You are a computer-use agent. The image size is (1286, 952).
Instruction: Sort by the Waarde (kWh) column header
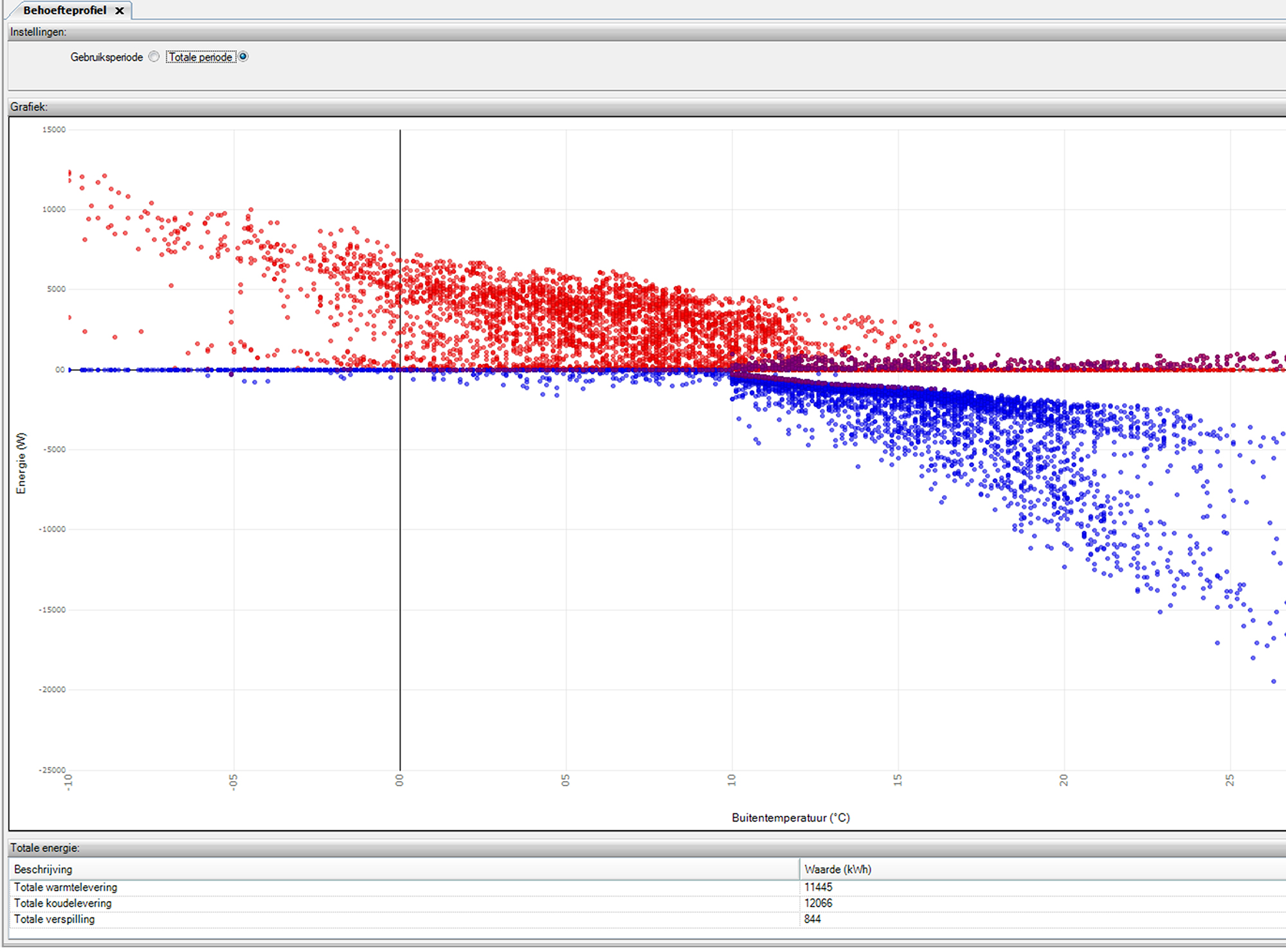pos(837,869)
